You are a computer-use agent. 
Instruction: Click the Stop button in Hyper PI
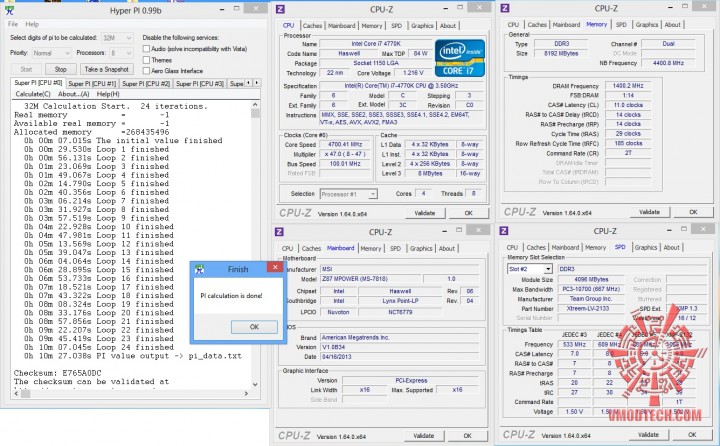pyautogui.click(x=61, y=69)
